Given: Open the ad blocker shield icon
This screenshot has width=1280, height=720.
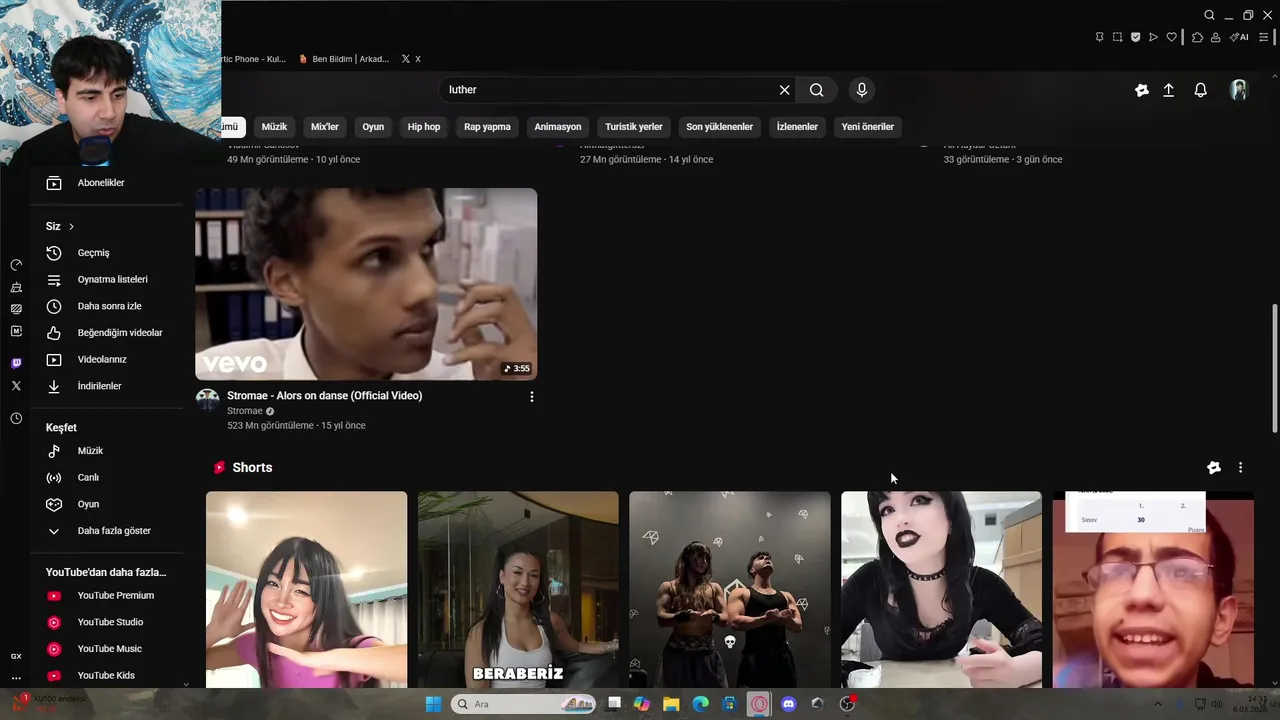Looking at the screenshot, I should [1135, 37].
